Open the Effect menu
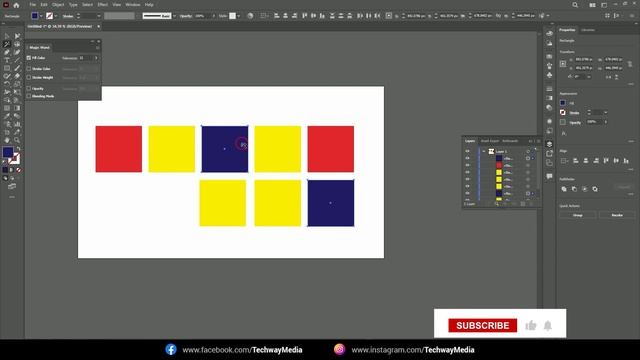640x360 pixels. point(102,5)
